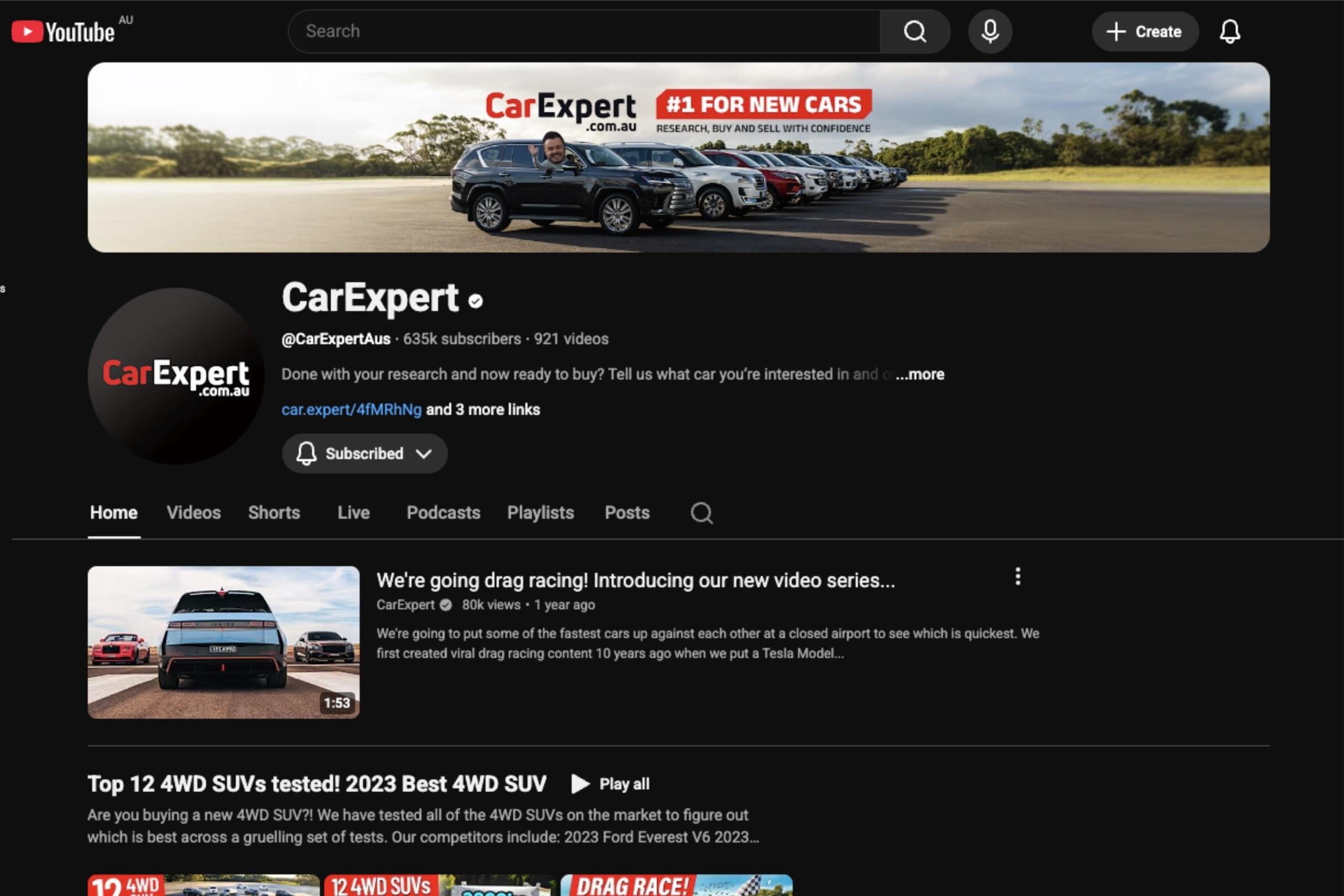The width and height of the screenshot is (1344, 896).
Task: Open three-dot menu for drag racing video
Action: click(x=1017, y=576)
